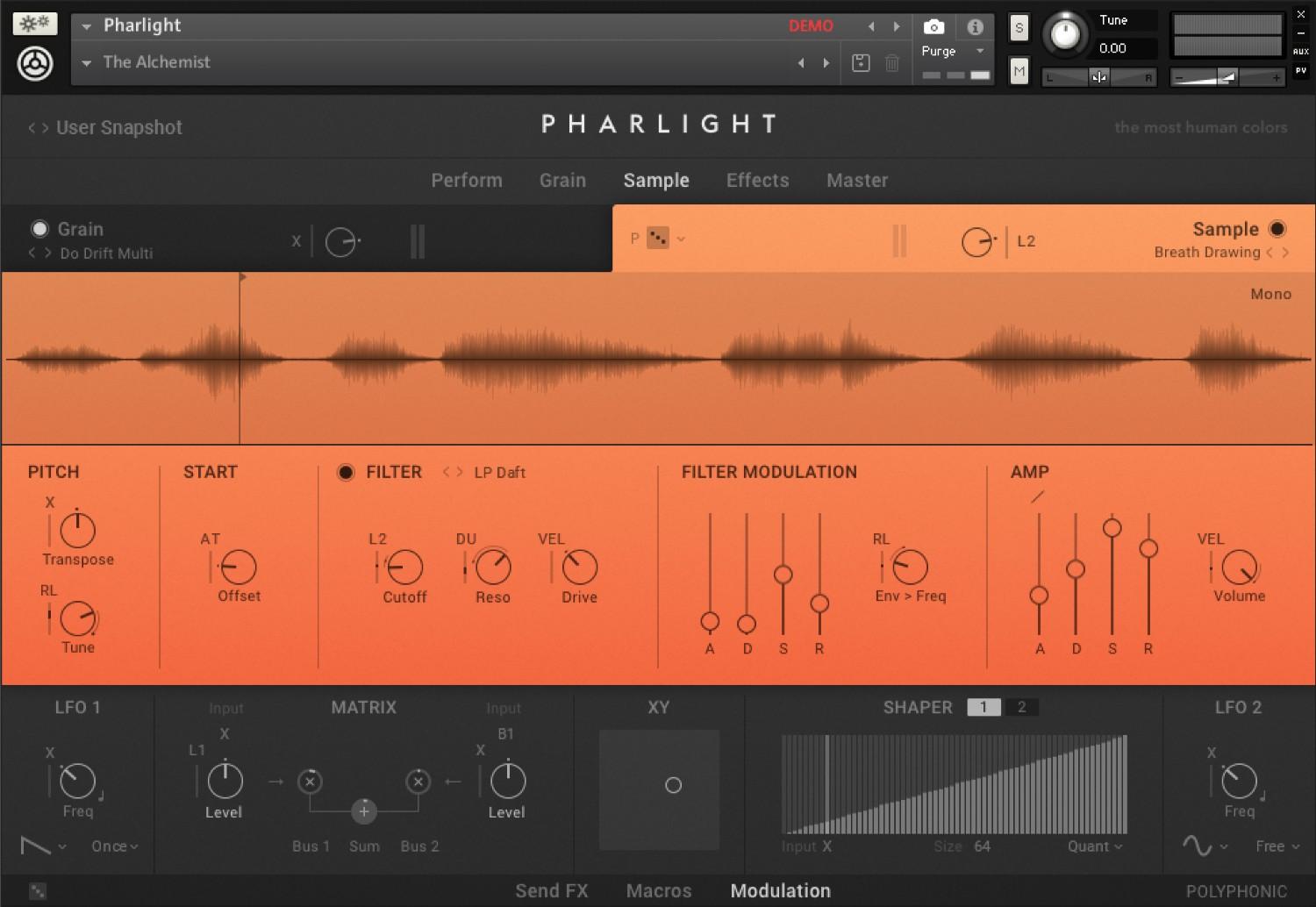Screen dimensions: 1316x907
Task: Solo the instrument with the S button
Action: [x=1019, y=27]
